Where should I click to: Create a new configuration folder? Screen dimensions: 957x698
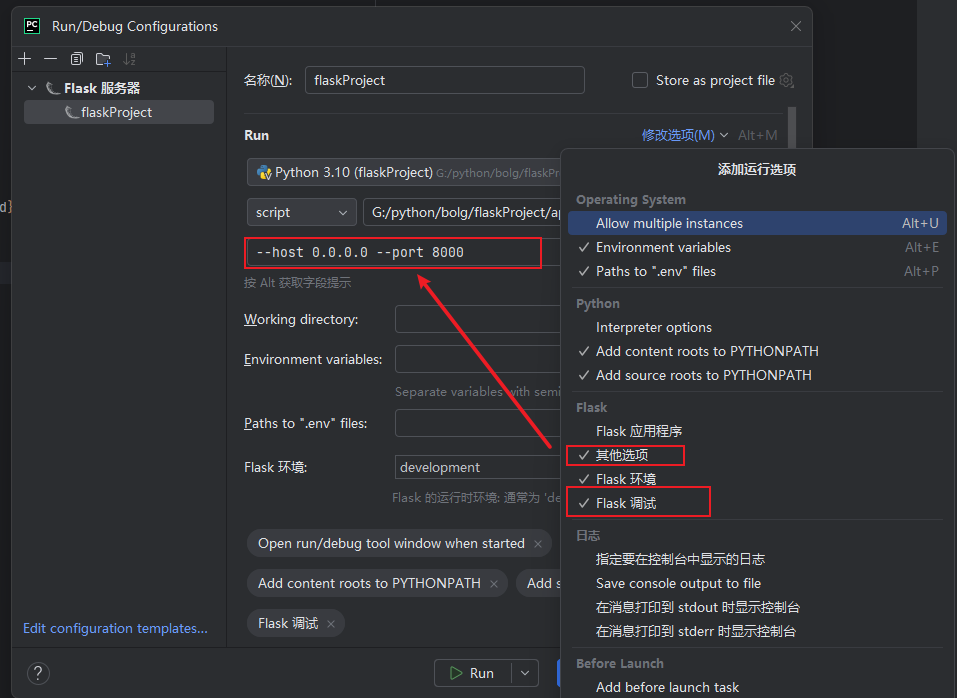tap(103, 58)
